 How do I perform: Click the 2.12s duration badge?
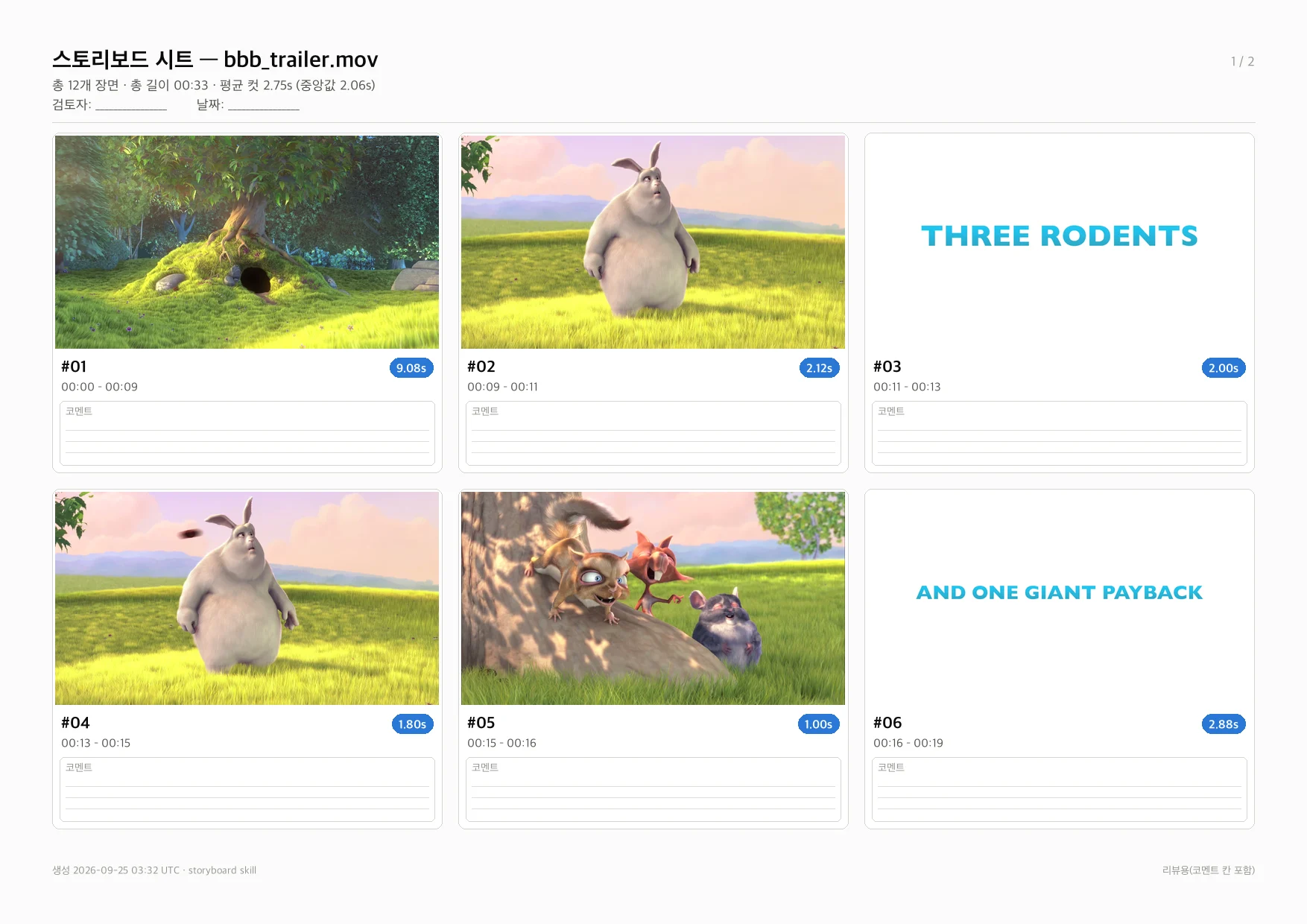pyautogui.click(x=819, y=368)
